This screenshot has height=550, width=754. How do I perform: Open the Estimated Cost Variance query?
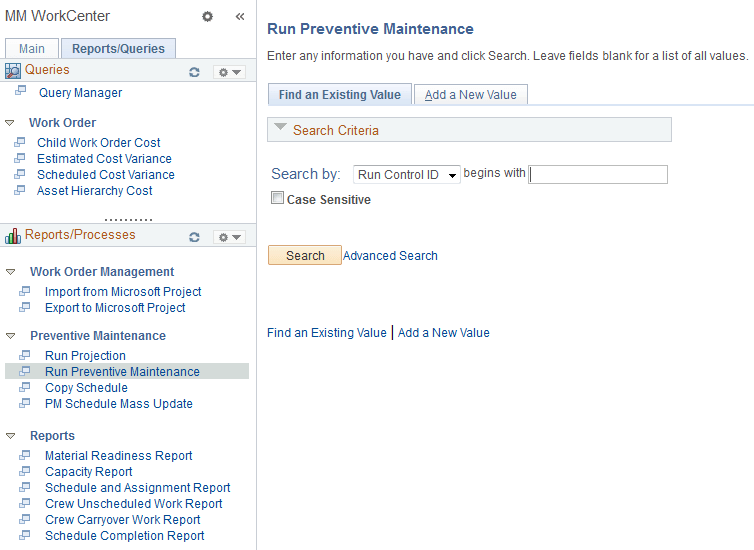point(104,159)
